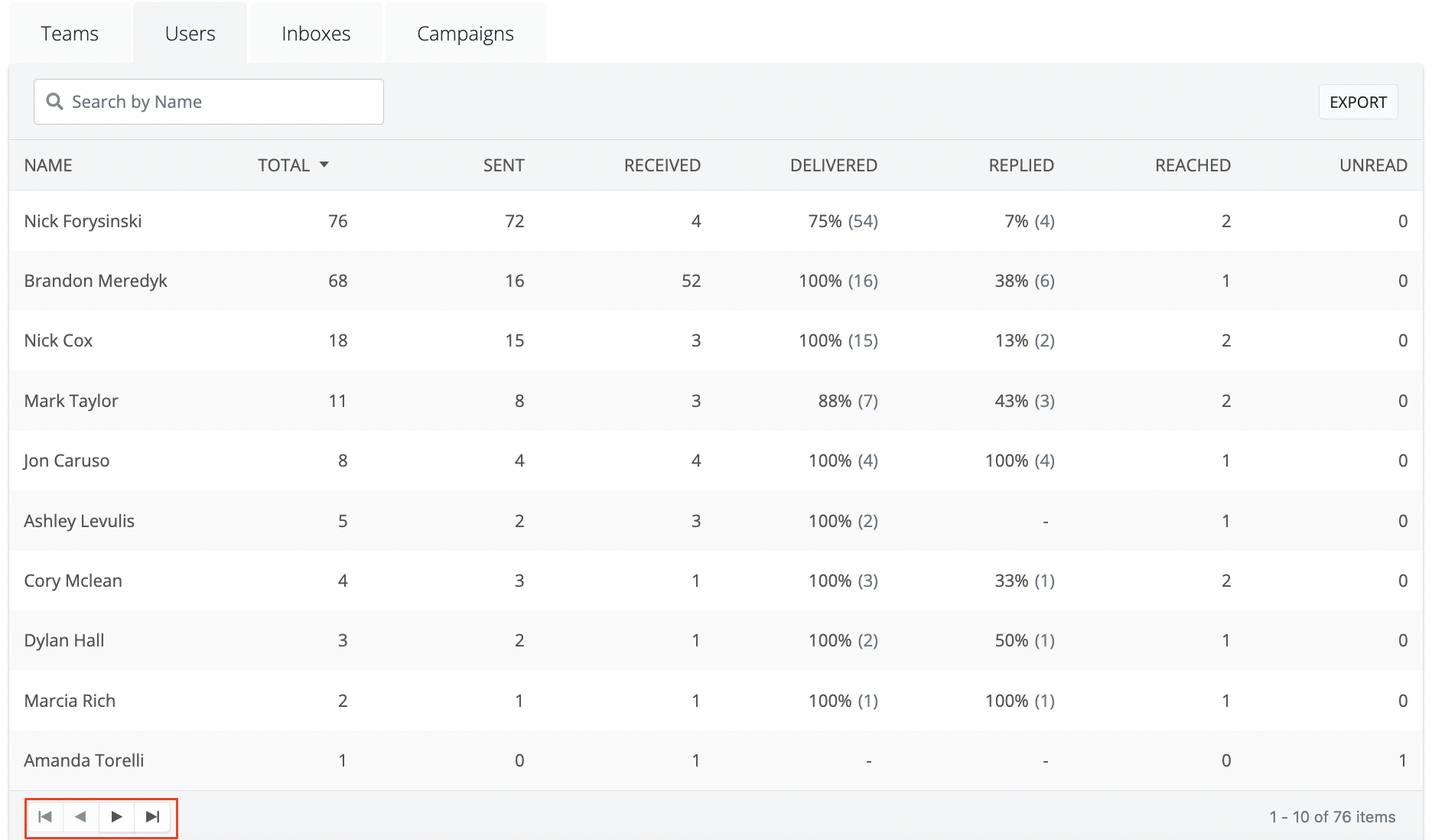Open the Users tab
This screenshot has width=1432, height=840.
coord(190,34)
